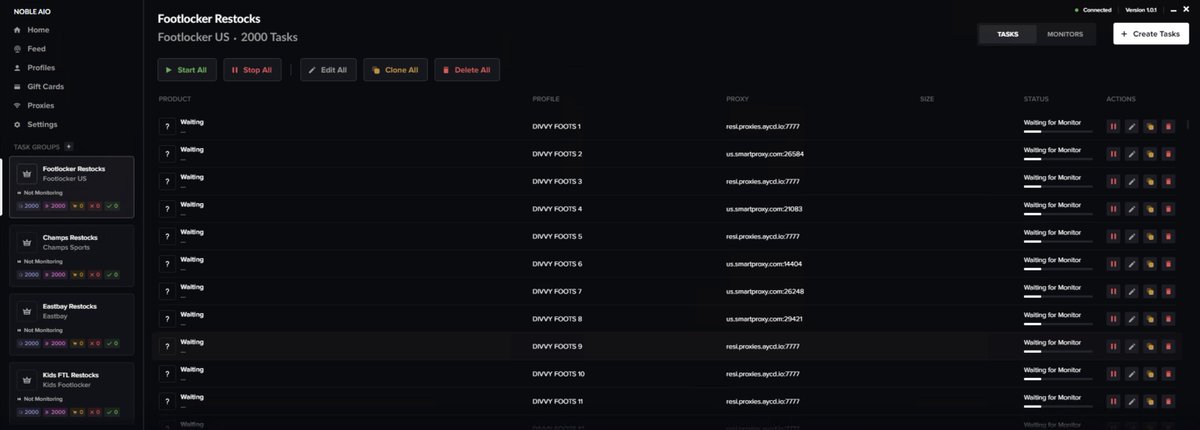Clone the DIVVY FOOTS 7 task
The width and height of the screenshot is (1200, 430).
pos(1149,291)
